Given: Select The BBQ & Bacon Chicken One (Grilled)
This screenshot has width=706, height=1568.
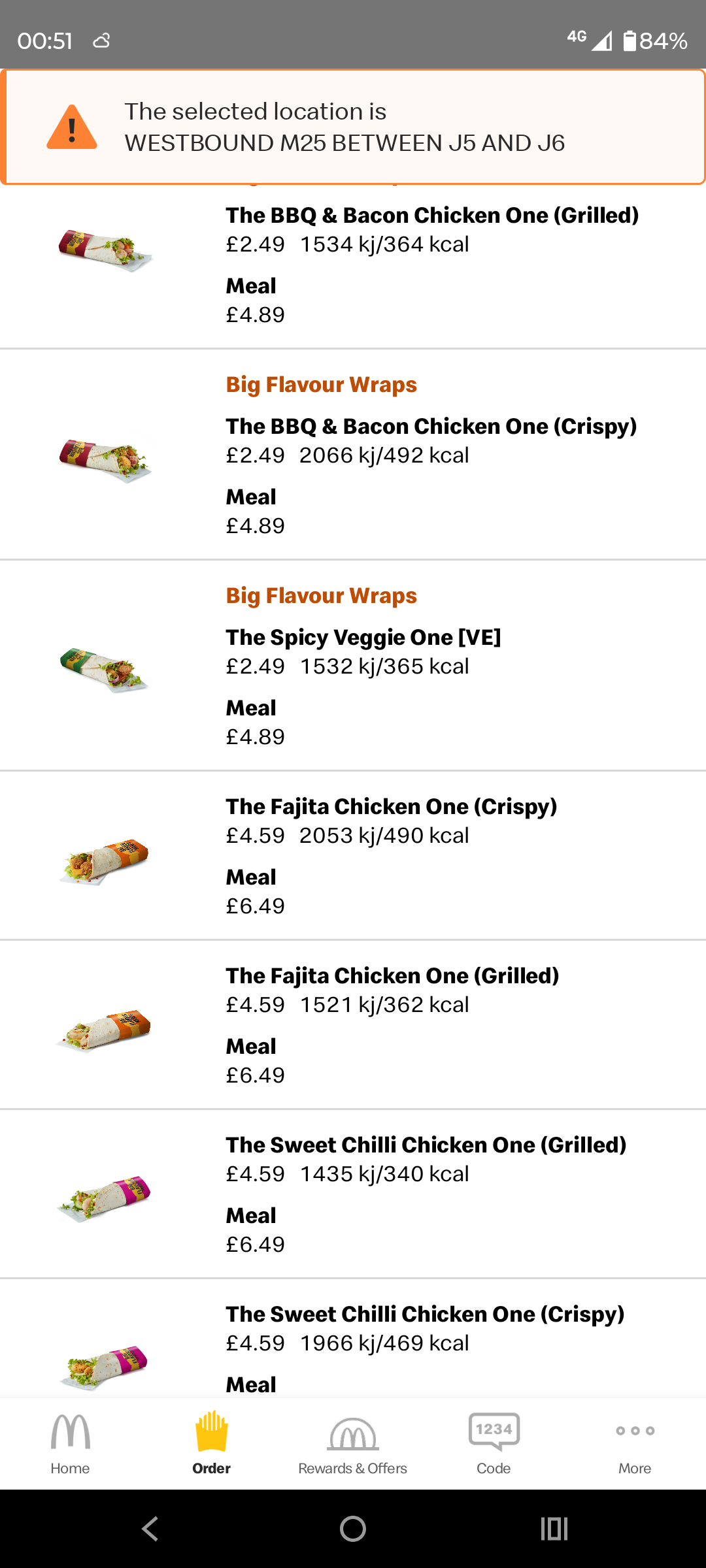Looking at the screenshot, I should [x=431, y=216].
